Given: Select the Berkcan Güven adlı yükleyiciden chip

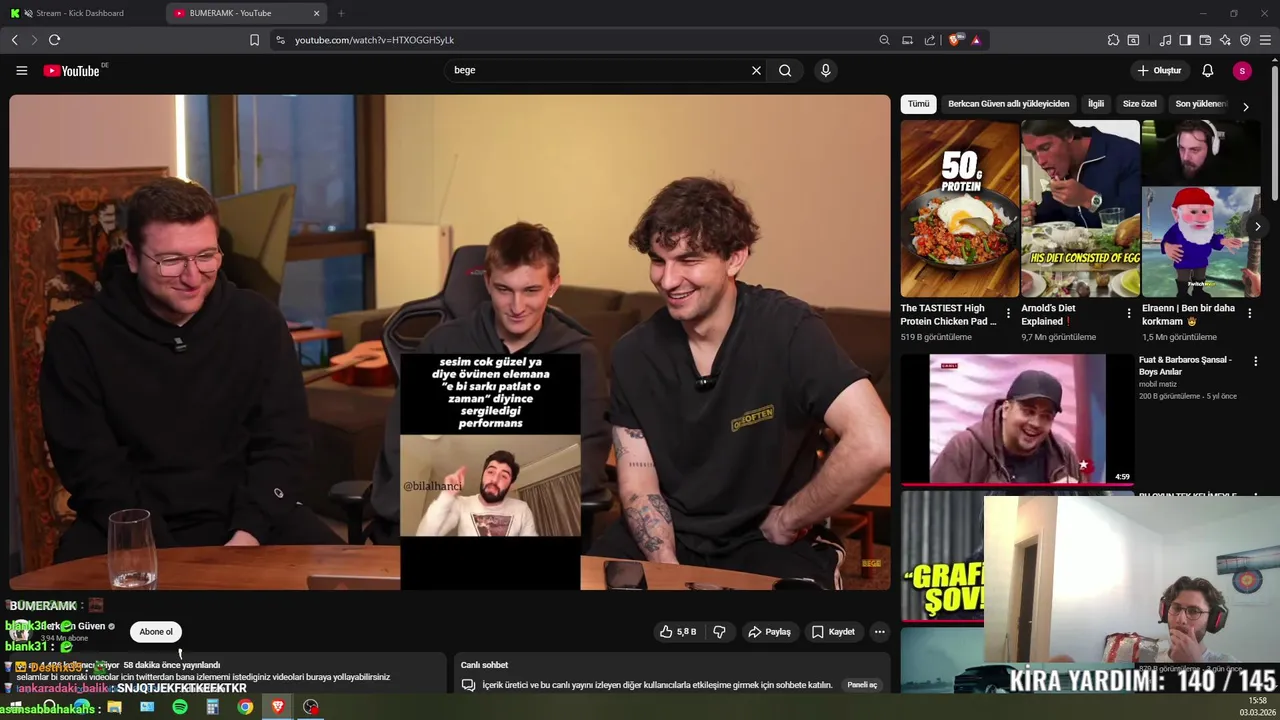Looking at the screenshot, I should coord(1008,104).
